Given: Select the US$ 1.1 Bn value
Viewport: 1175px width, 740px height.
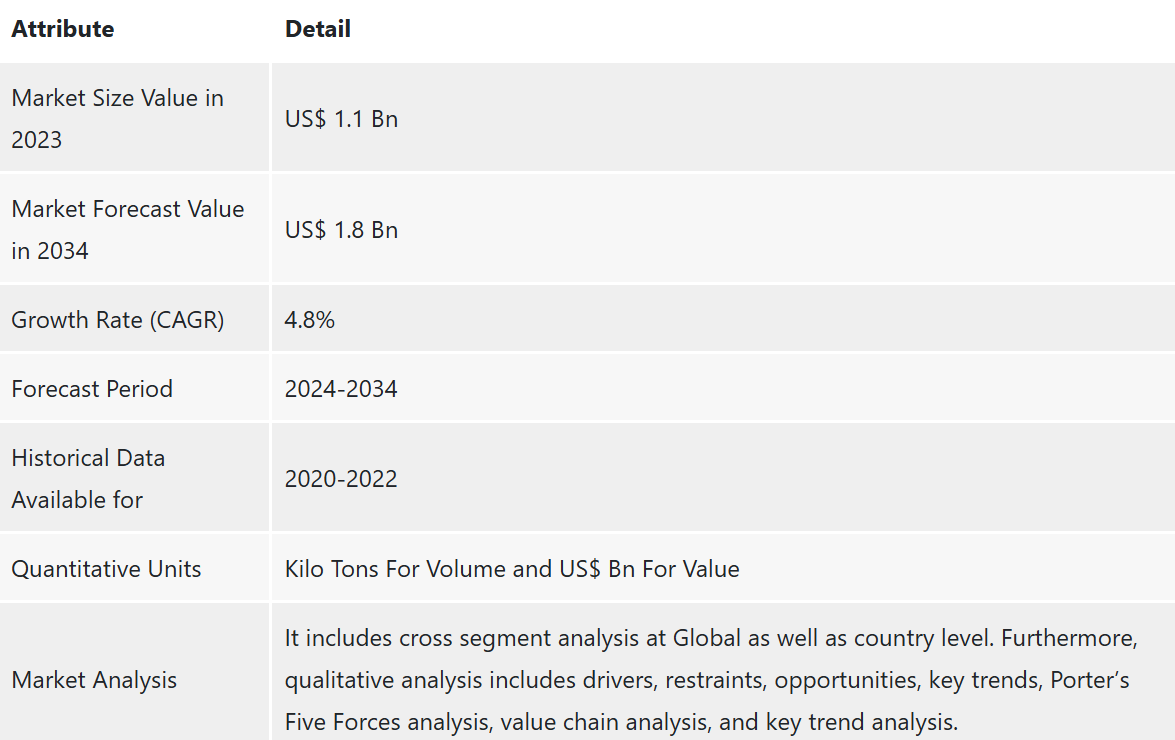Looking at the screenshot, I should click(341, 119).
